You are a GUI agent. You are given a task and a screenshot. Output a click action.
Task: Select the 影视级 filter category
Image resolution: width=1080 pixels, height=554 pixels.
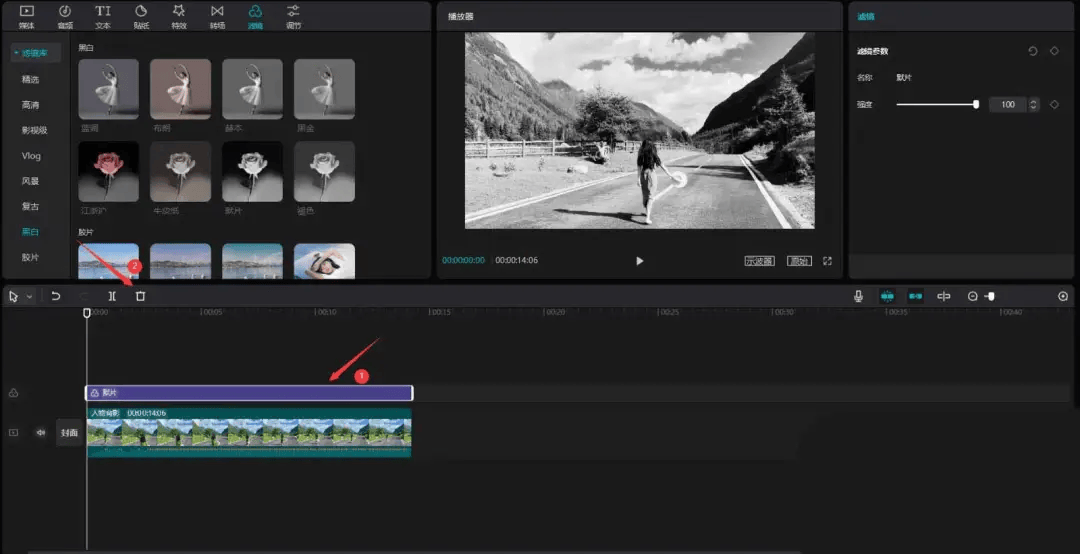[34, 130]
